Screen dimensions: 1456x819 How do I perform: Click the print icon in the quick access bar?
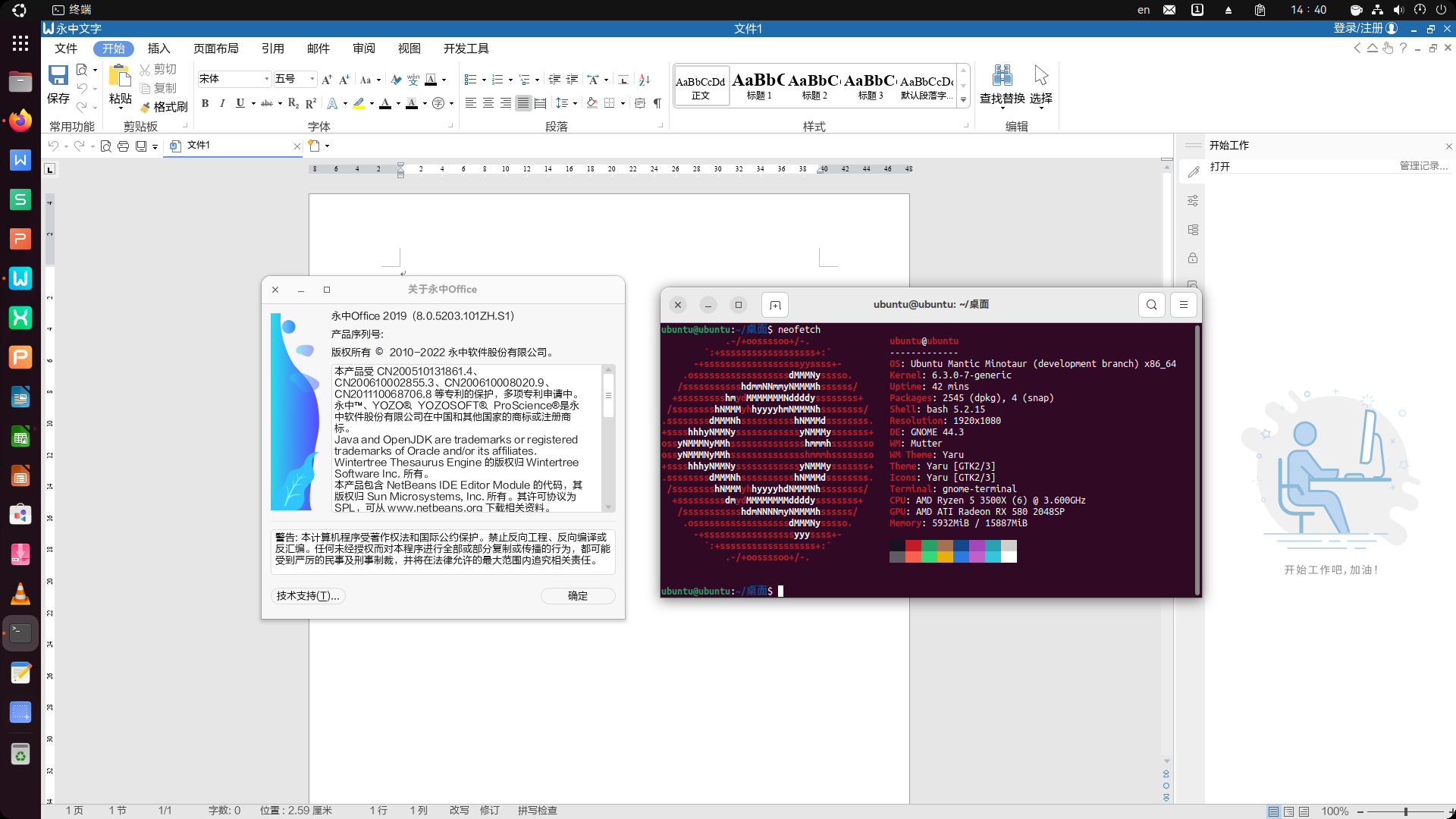point(123,146)
